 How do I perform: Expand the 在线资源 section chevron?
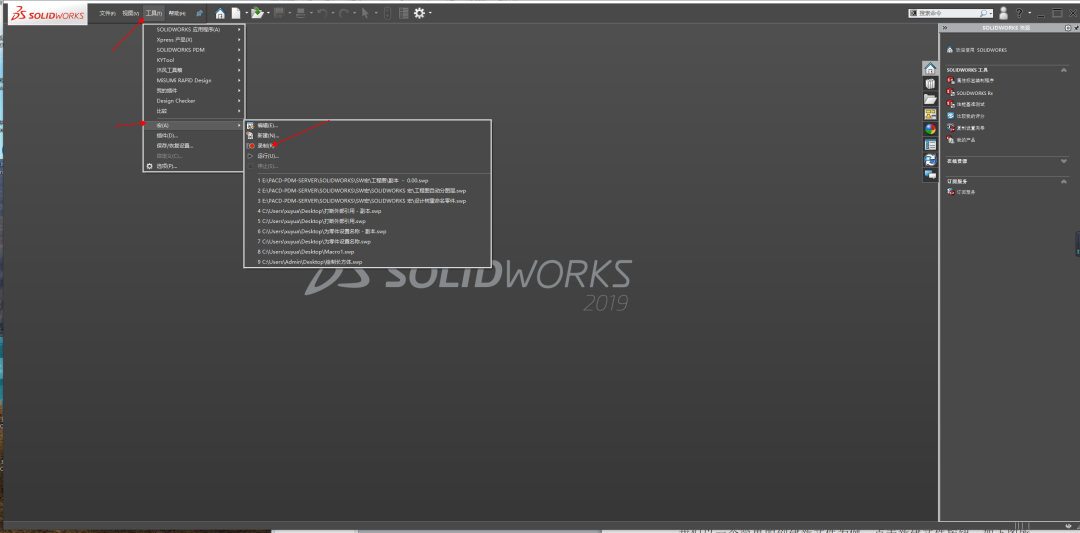(1064, 161)
